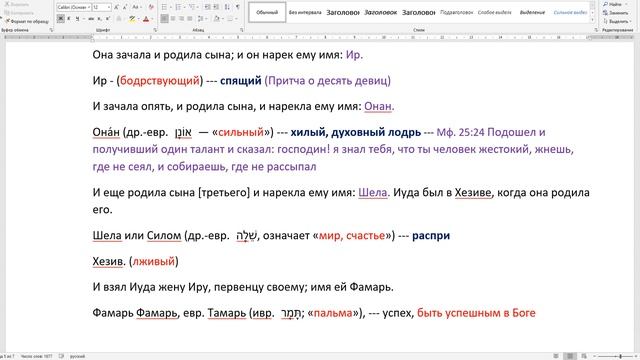The height and width of the screenshot is (360, 640).
Task: Align text left
Action: point(164,18)
